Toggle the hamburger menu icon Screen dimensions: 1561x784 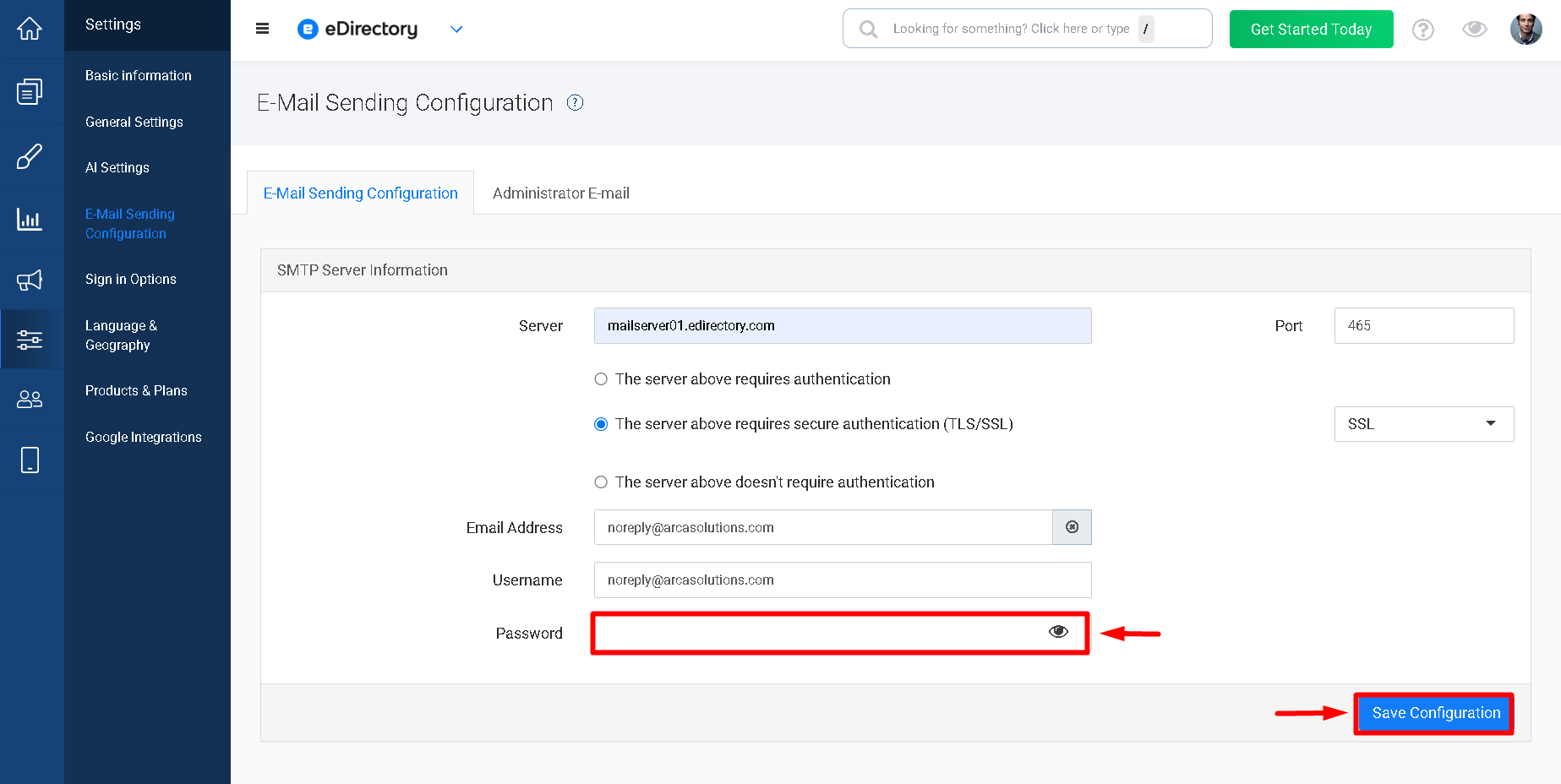263,29
